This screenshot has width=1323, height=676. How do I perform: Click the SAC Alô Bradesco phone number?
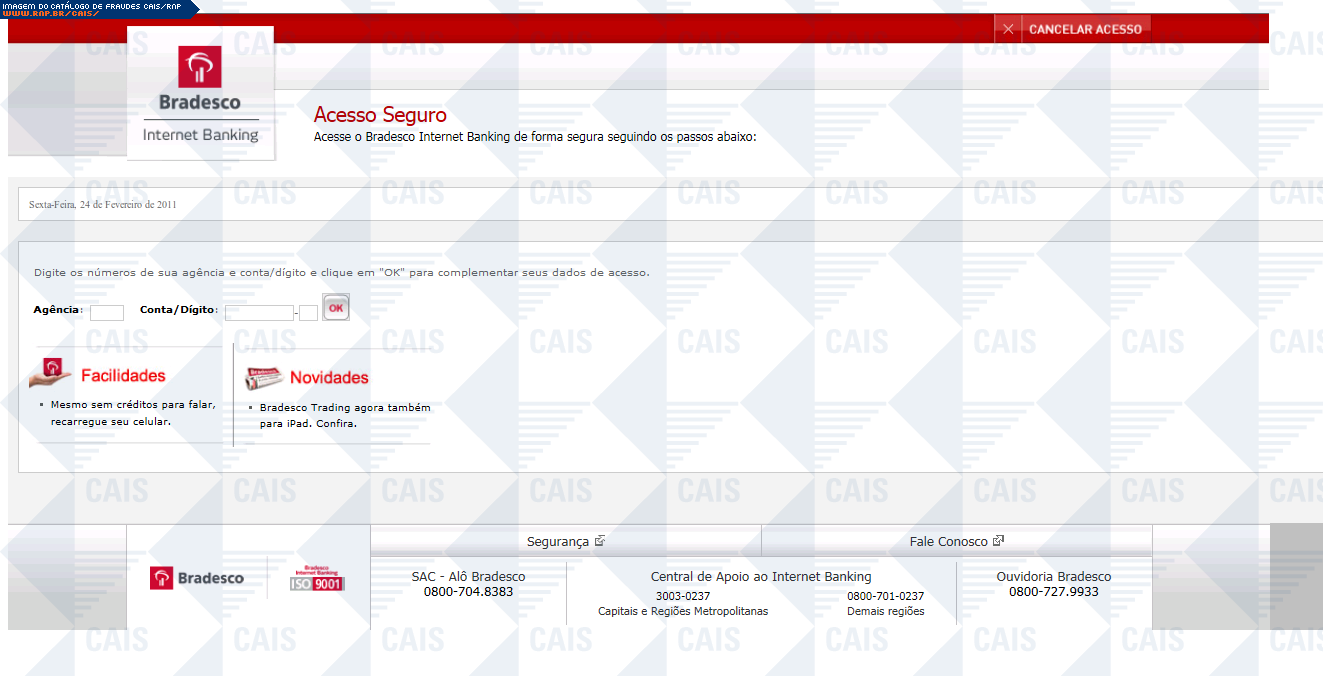(468, 591)
